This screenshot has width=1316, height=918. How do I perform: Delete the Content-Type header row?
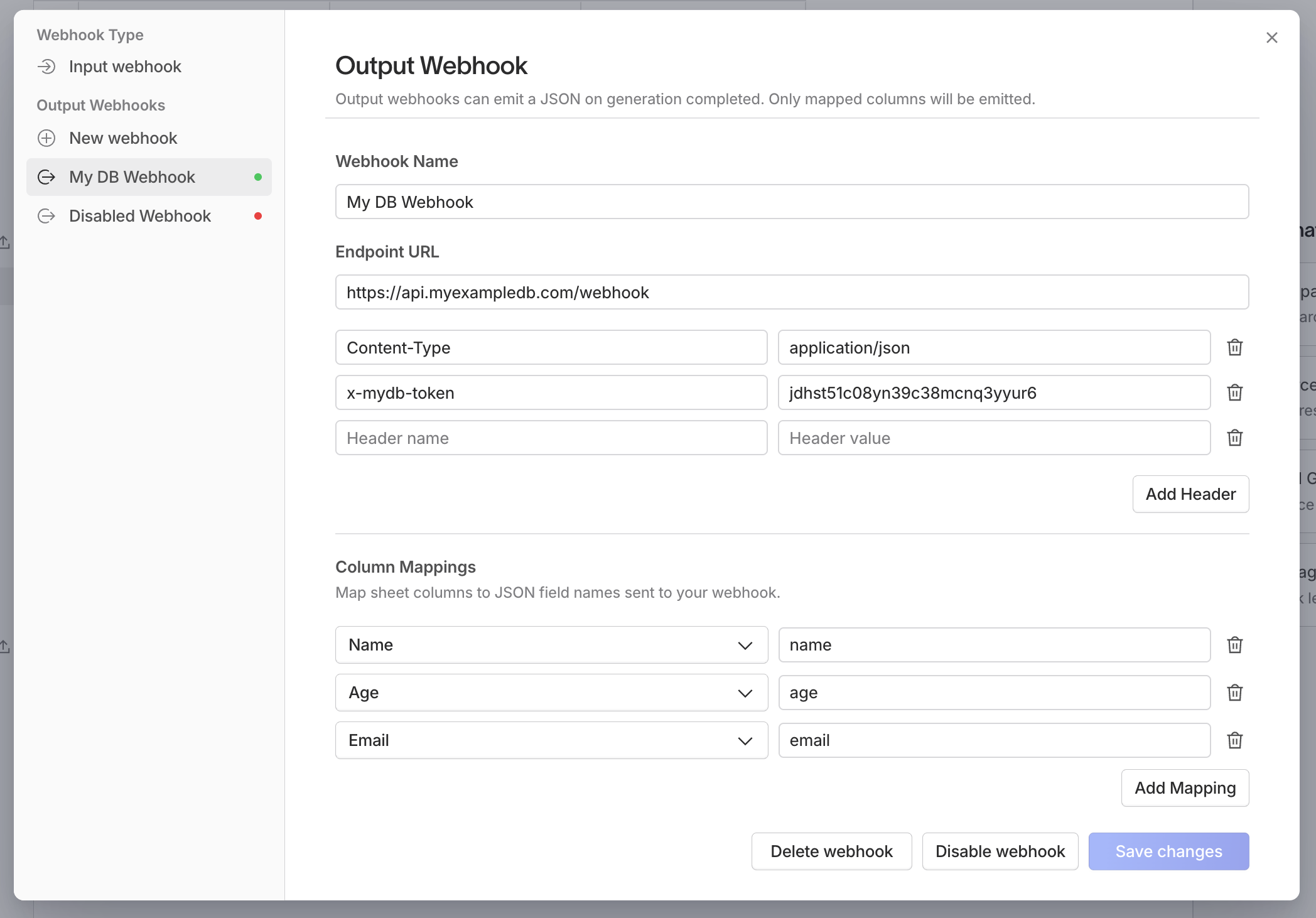point(1234,347)
